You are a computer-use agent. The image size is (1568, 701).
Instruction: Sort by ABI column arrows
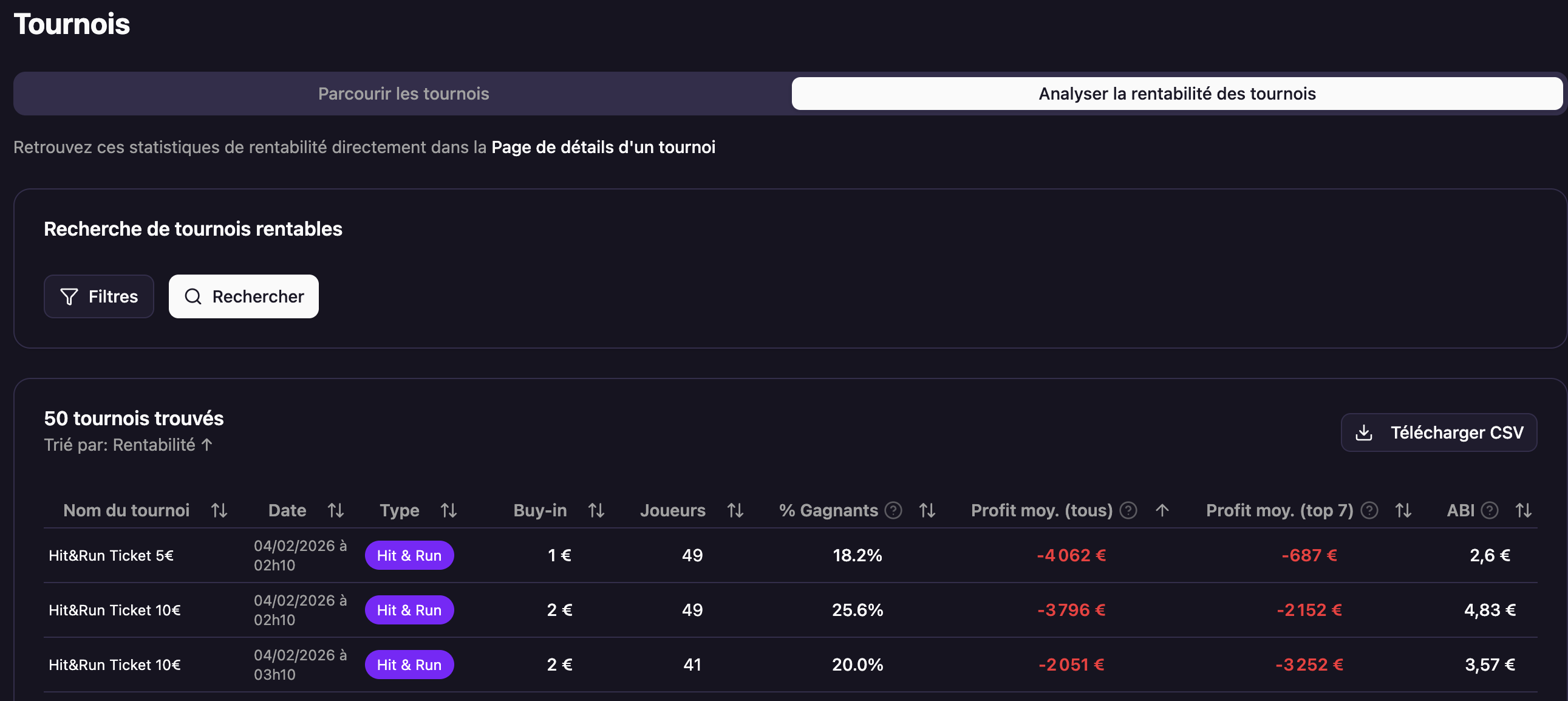[x=1523, y=510]
